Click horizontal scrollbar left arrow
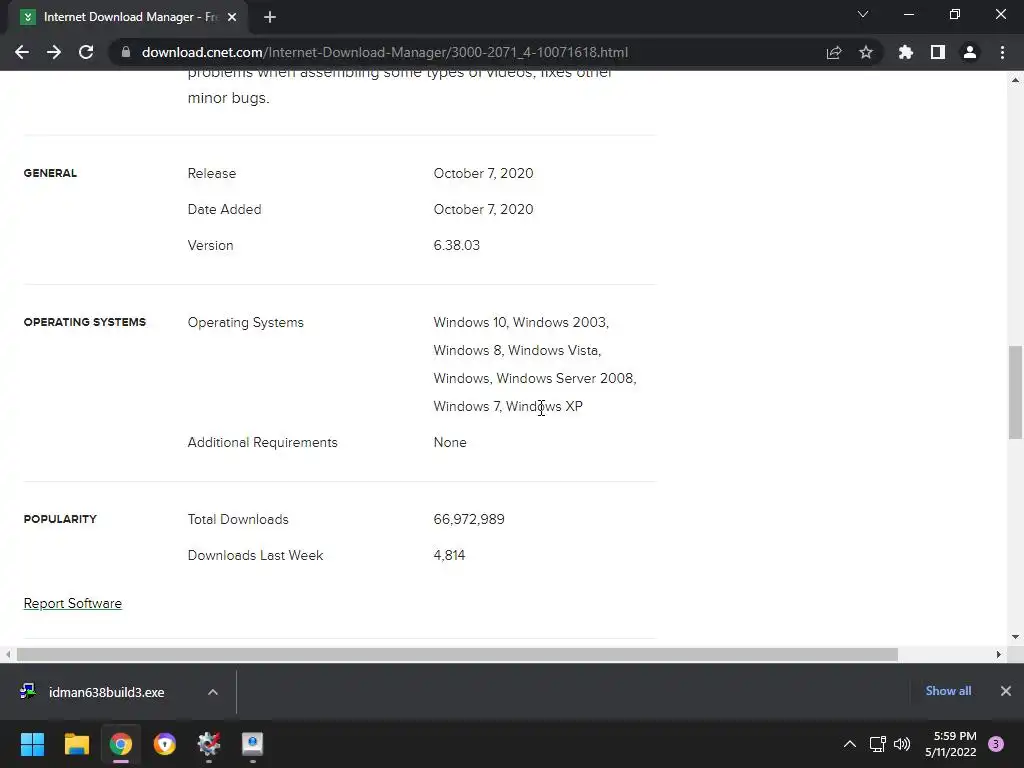 pos(8,654)
